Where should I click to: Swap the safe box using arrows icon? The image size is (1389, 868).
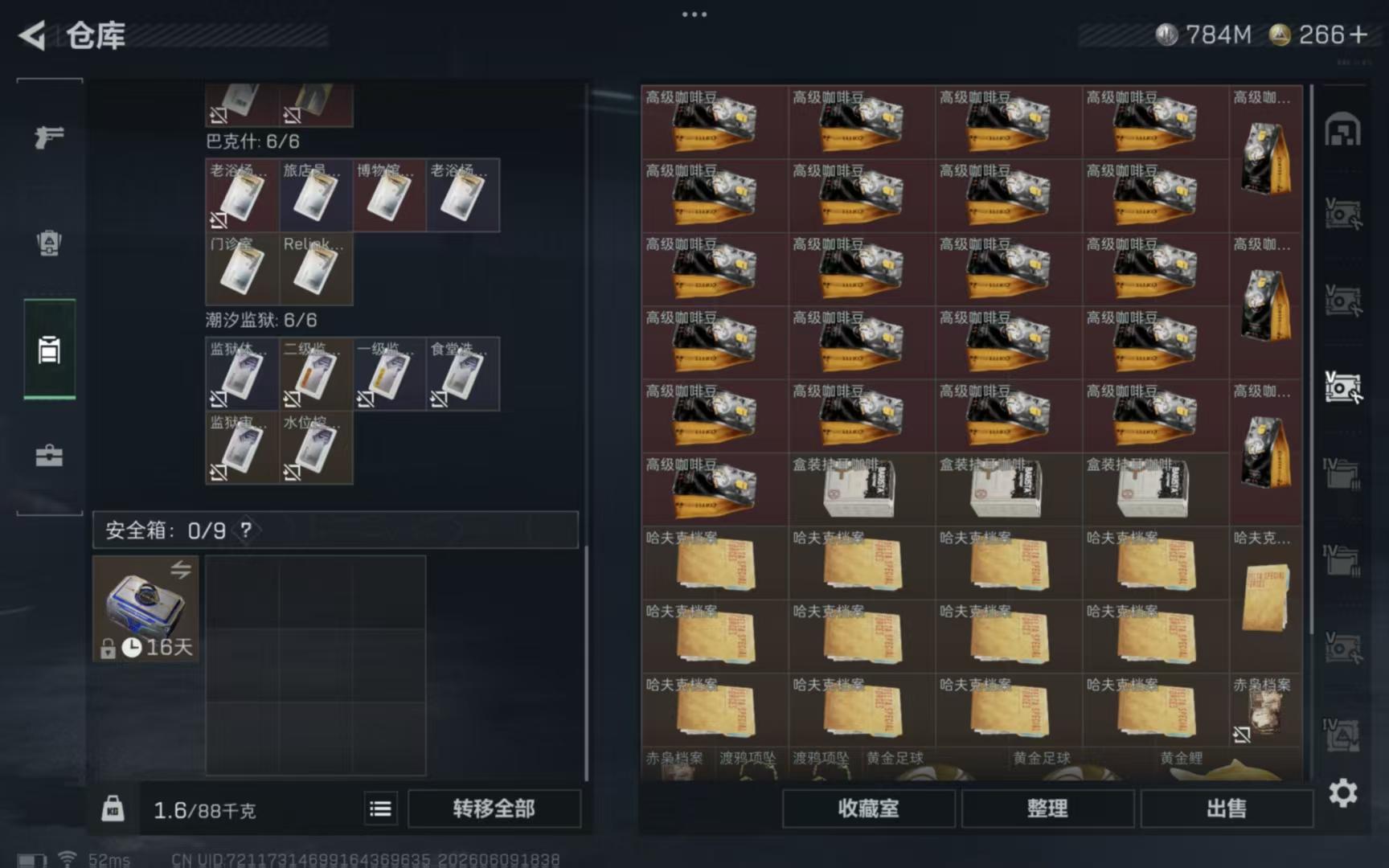tap(181, 569)
